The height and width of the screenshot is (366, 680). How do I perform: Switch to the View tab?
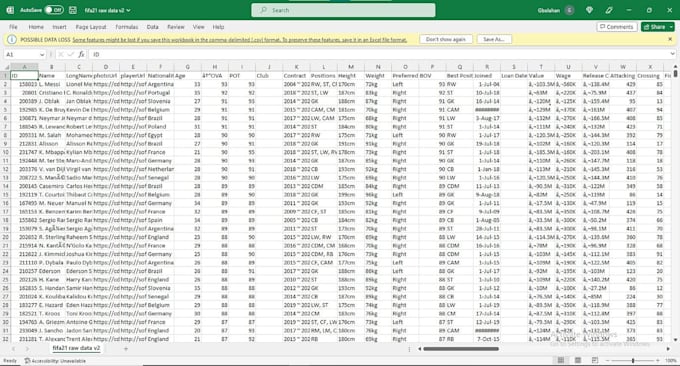(199, 27)
